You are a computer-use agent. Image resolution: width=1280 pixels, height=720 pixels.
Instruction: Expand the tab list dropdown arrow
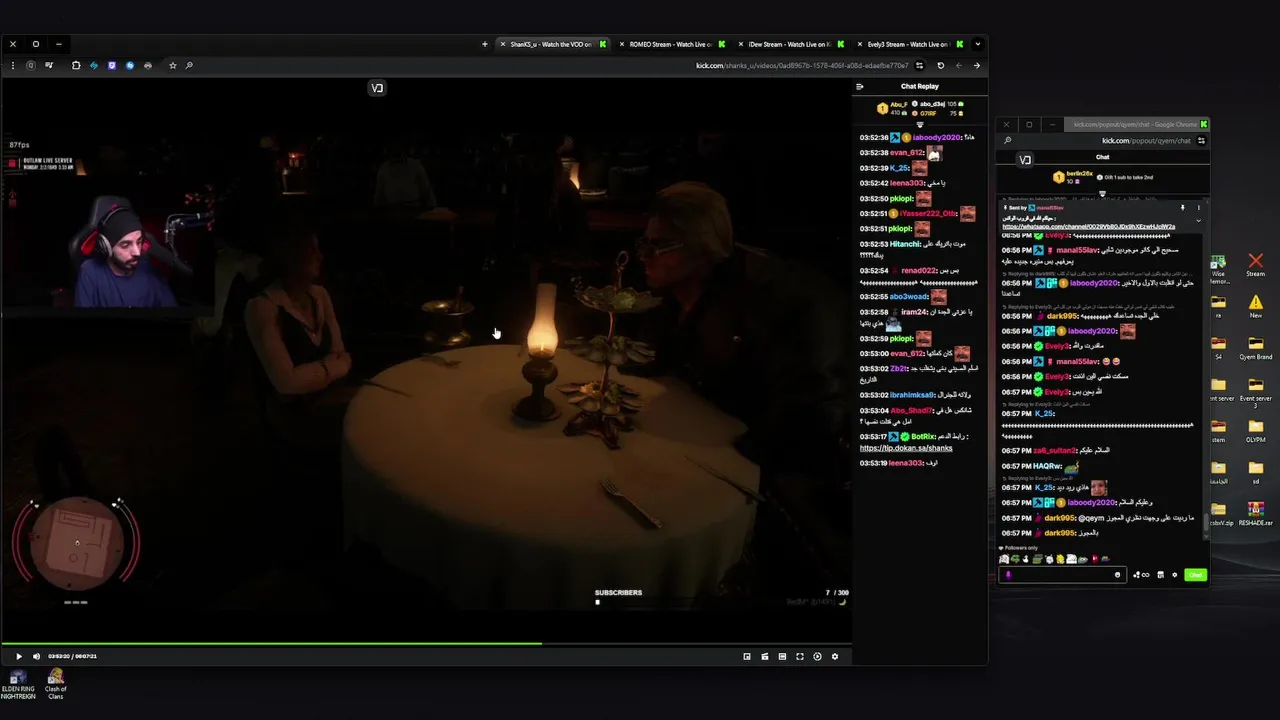(x=977, y=44)
